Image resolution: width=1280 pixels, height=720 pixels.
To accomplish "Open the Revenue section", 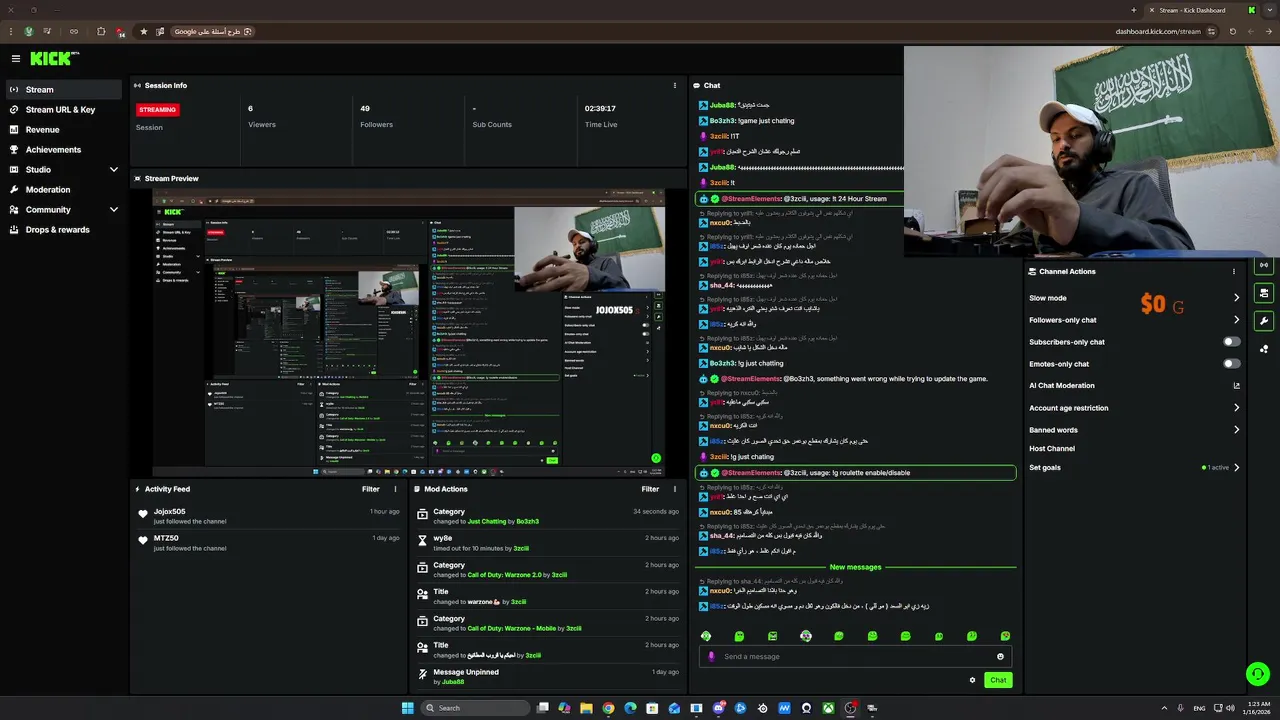I will (x=64, y=130).
